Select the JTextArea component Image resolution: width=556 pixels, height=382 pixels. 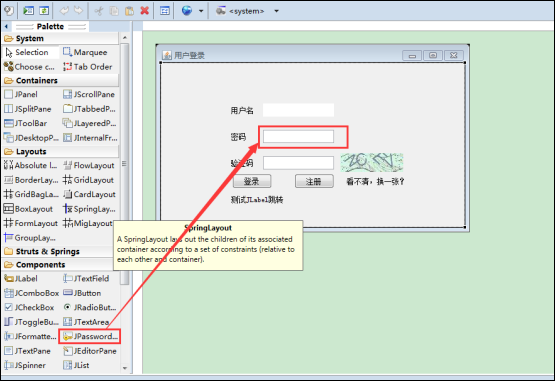click(x=86, y=322)
